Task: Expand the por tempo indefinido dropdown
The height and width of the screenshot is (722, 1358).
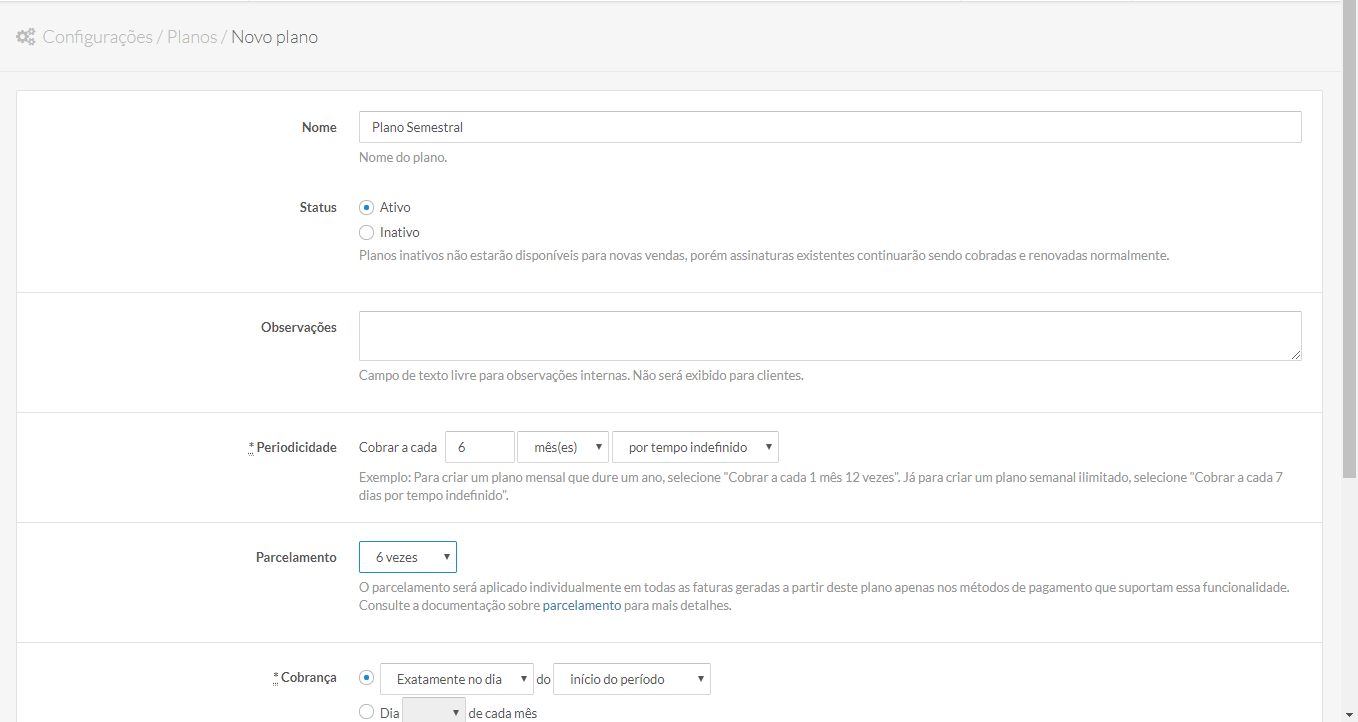Action: (695, 447)
